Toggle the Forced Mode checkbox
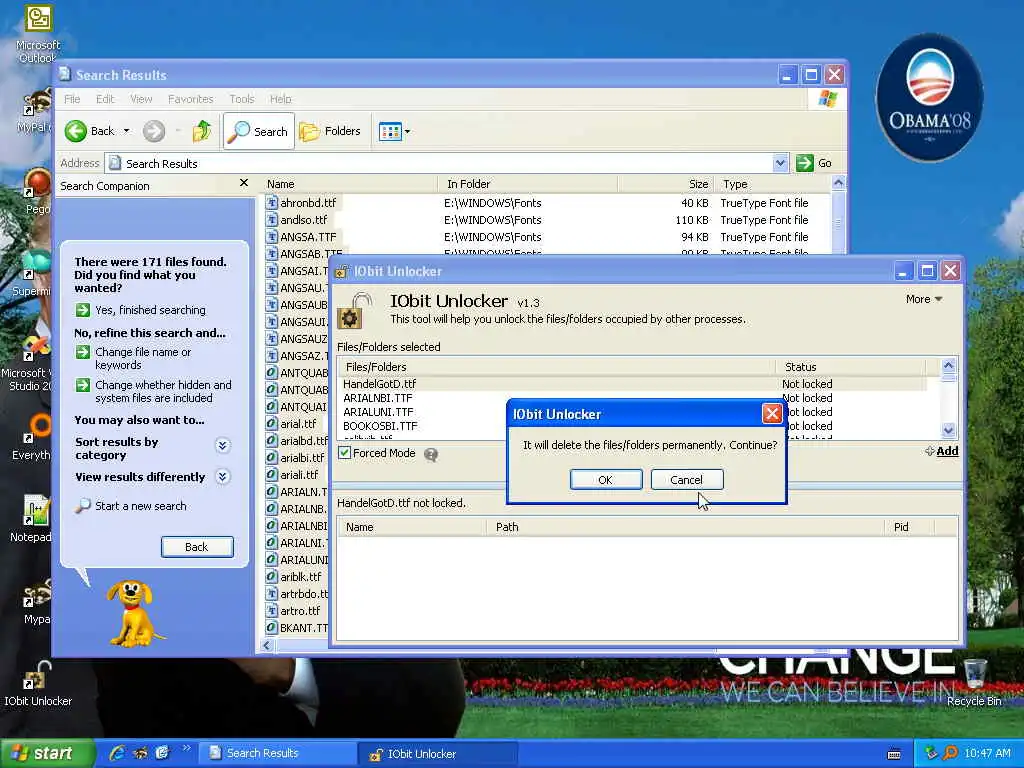This screenshot has width=1024, height=768. 345,453
